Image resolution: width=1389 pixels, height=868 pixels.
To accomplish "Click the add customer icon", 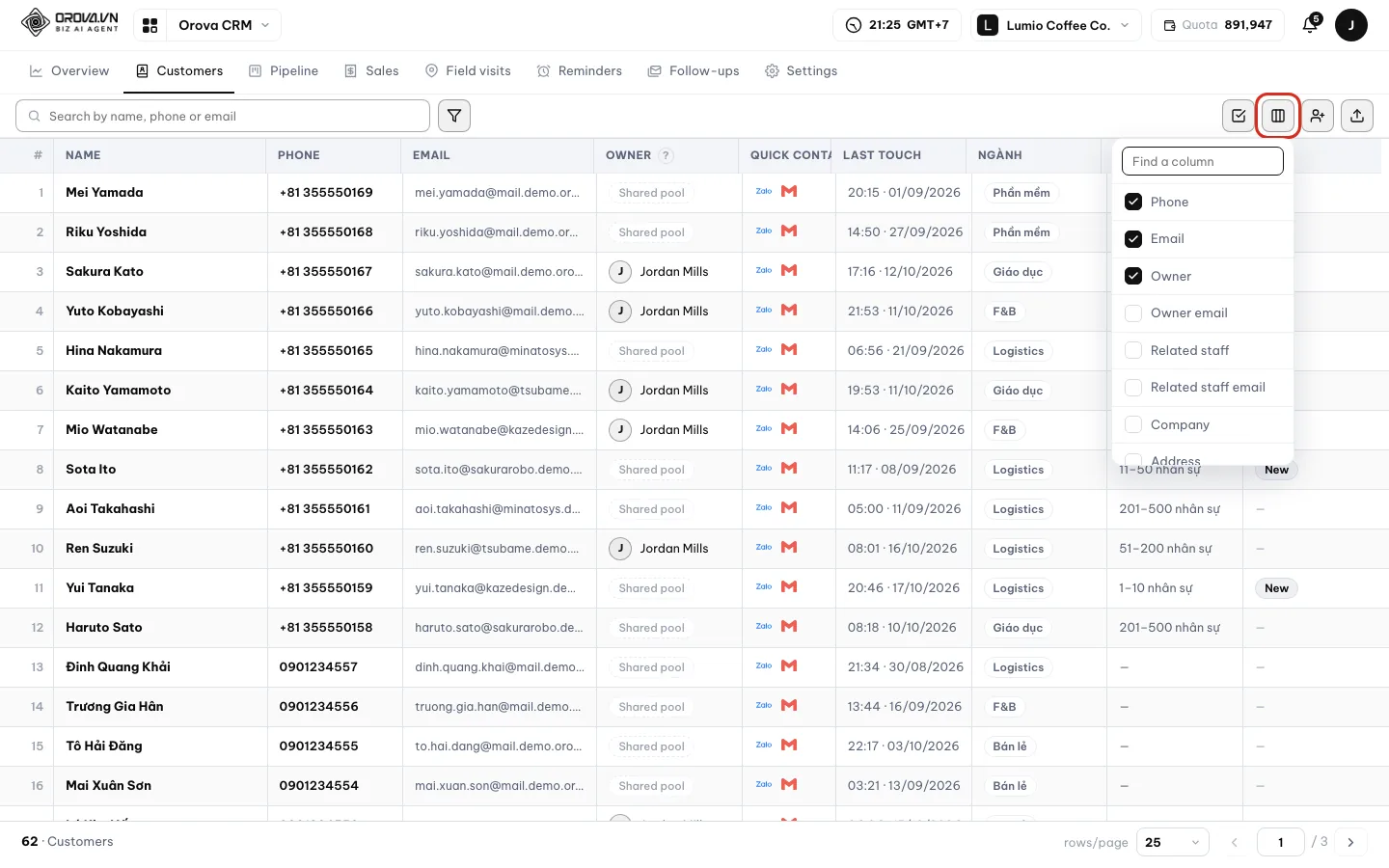I will [1318, 116].
